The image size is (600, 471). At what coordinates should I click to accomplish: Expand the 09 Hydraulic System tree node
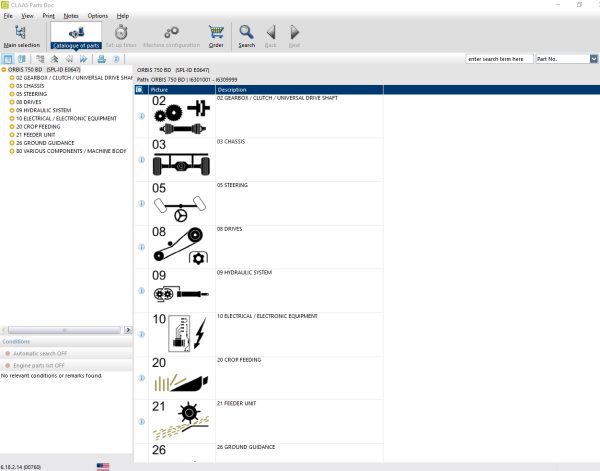[x=12, y=110]
